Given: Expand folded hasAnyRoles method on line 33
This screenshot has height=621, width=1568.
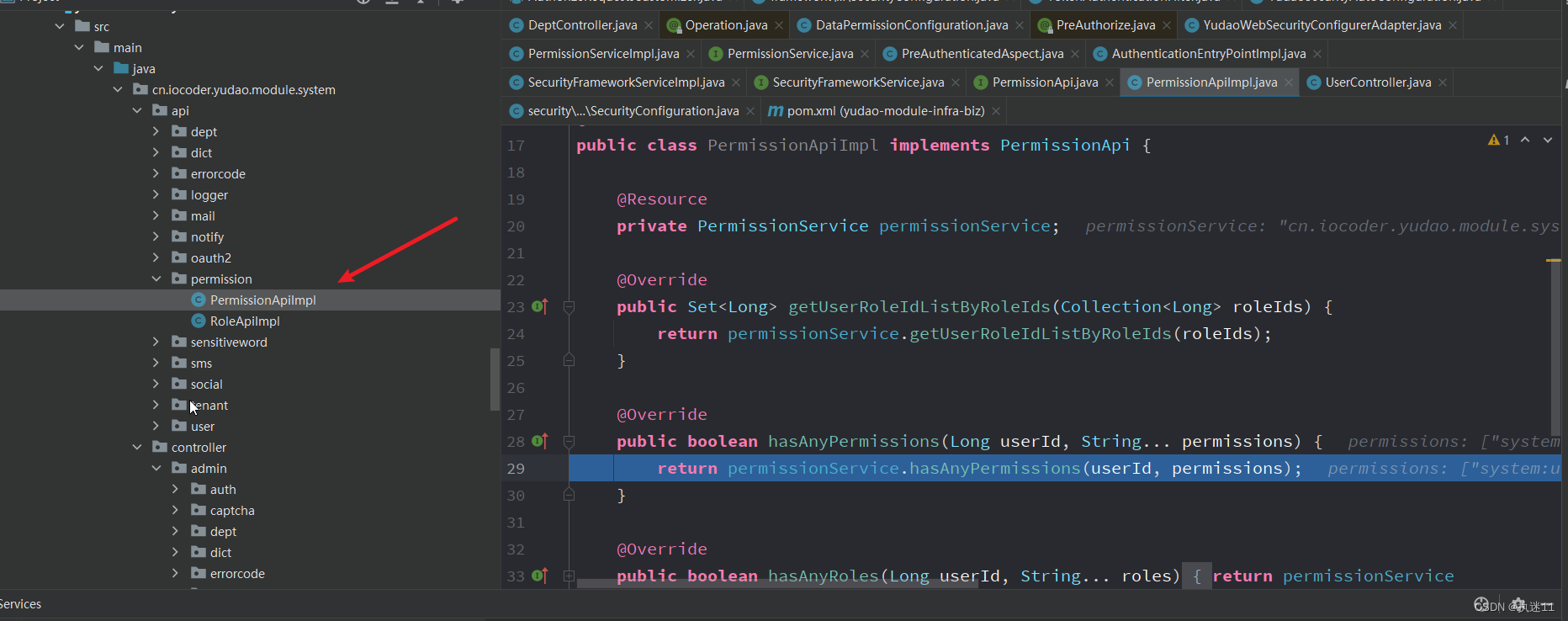Looking at the screenshot, I should [569, 576].
